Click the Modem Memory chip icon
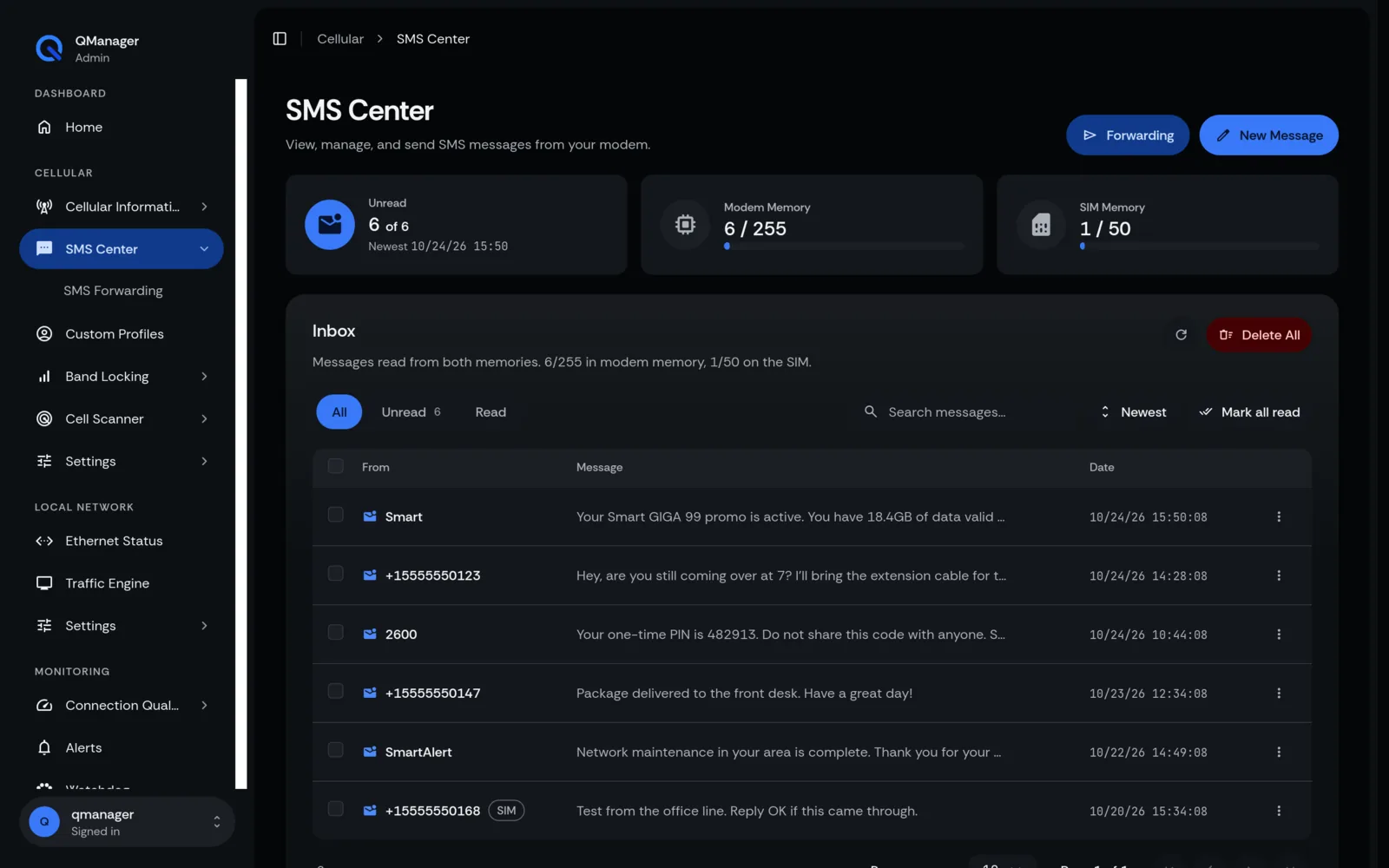 point(685,226)
